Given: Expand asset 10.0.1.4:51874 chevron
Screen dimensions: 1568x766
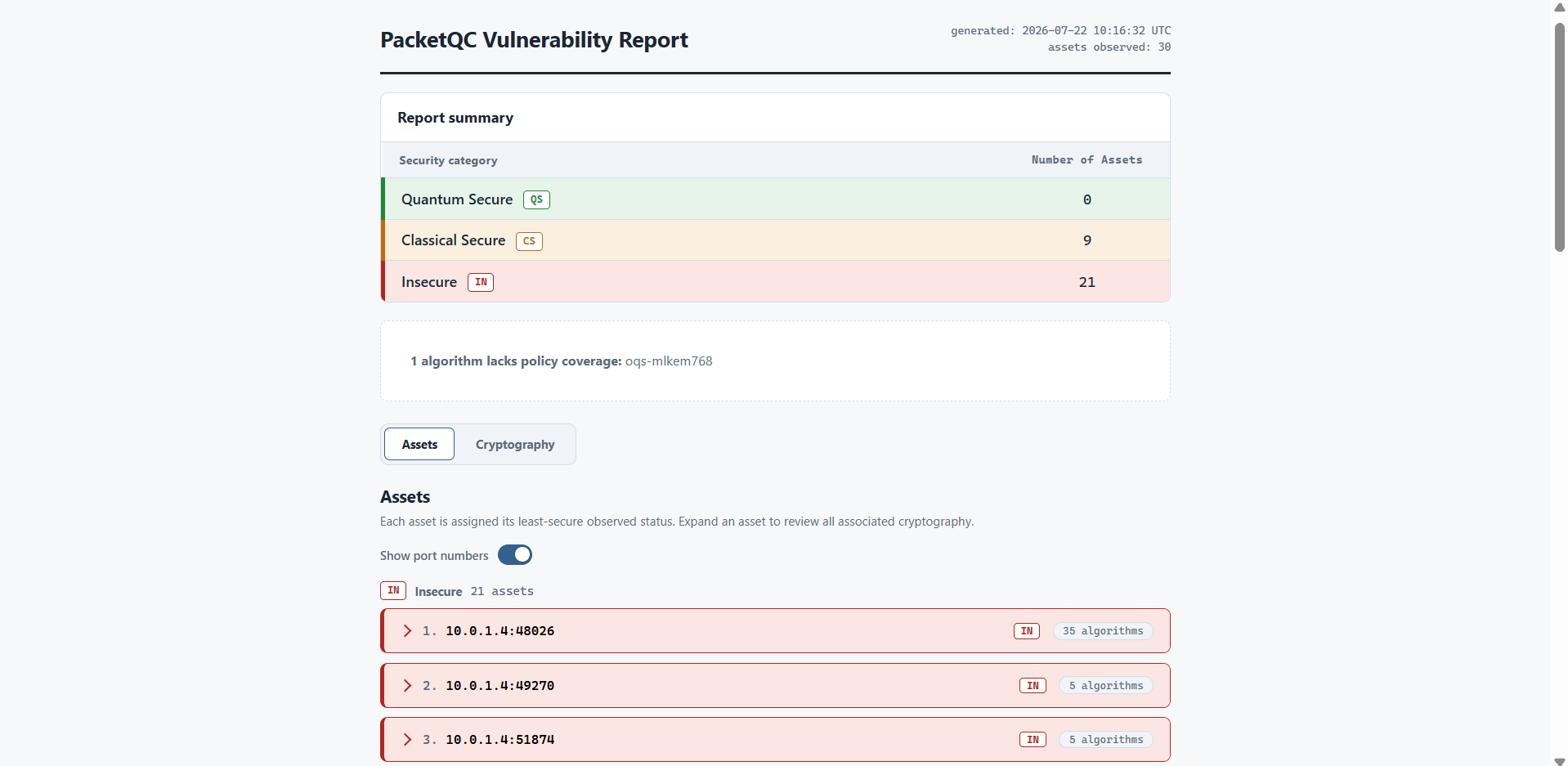Looking at the screenshot, I should pos(407,740).
